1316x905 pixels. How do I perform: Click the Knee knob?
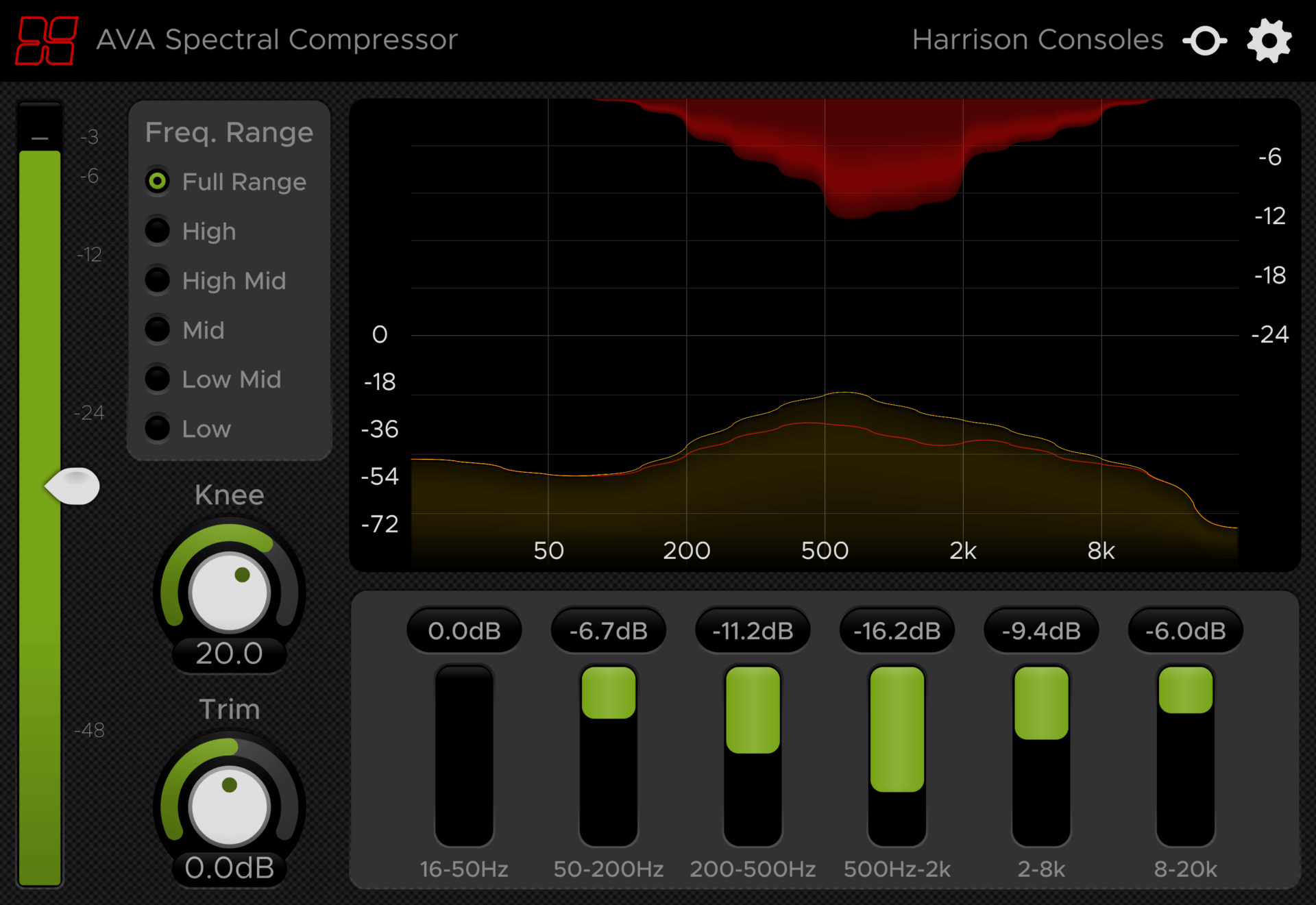[x=230, y=592]
